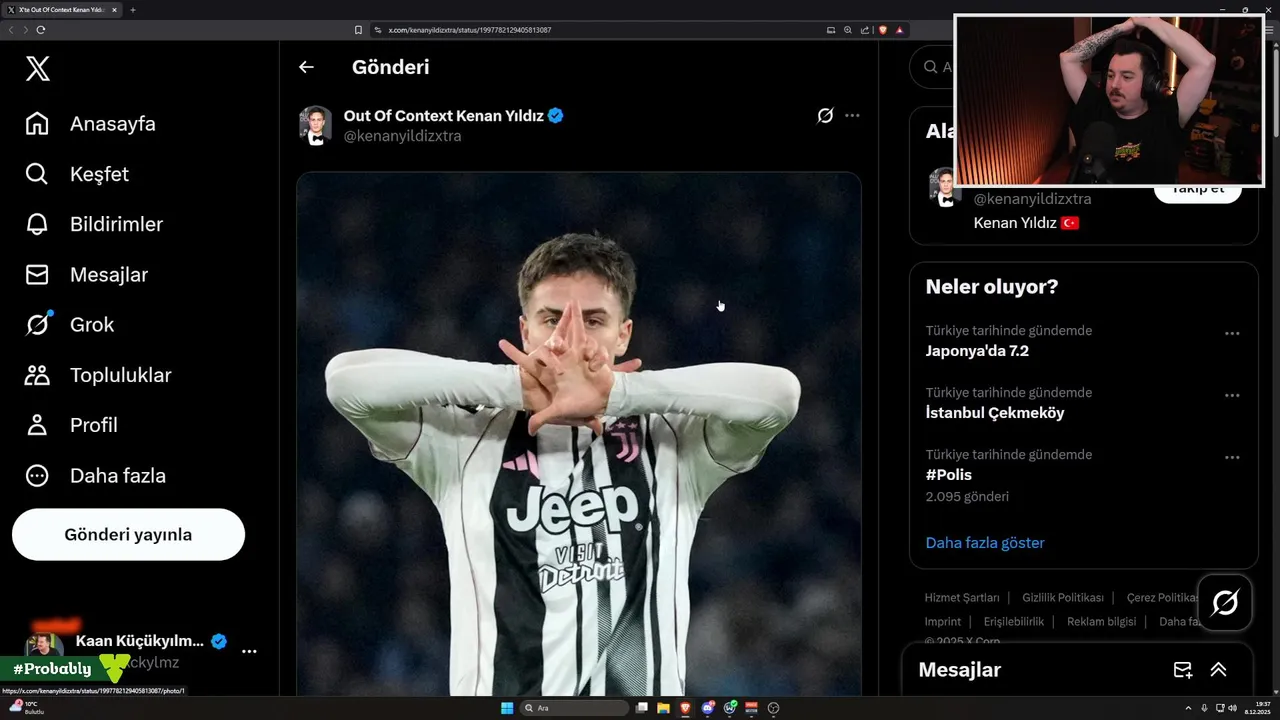Click Daha fazla göster link

tap(985, 543)
